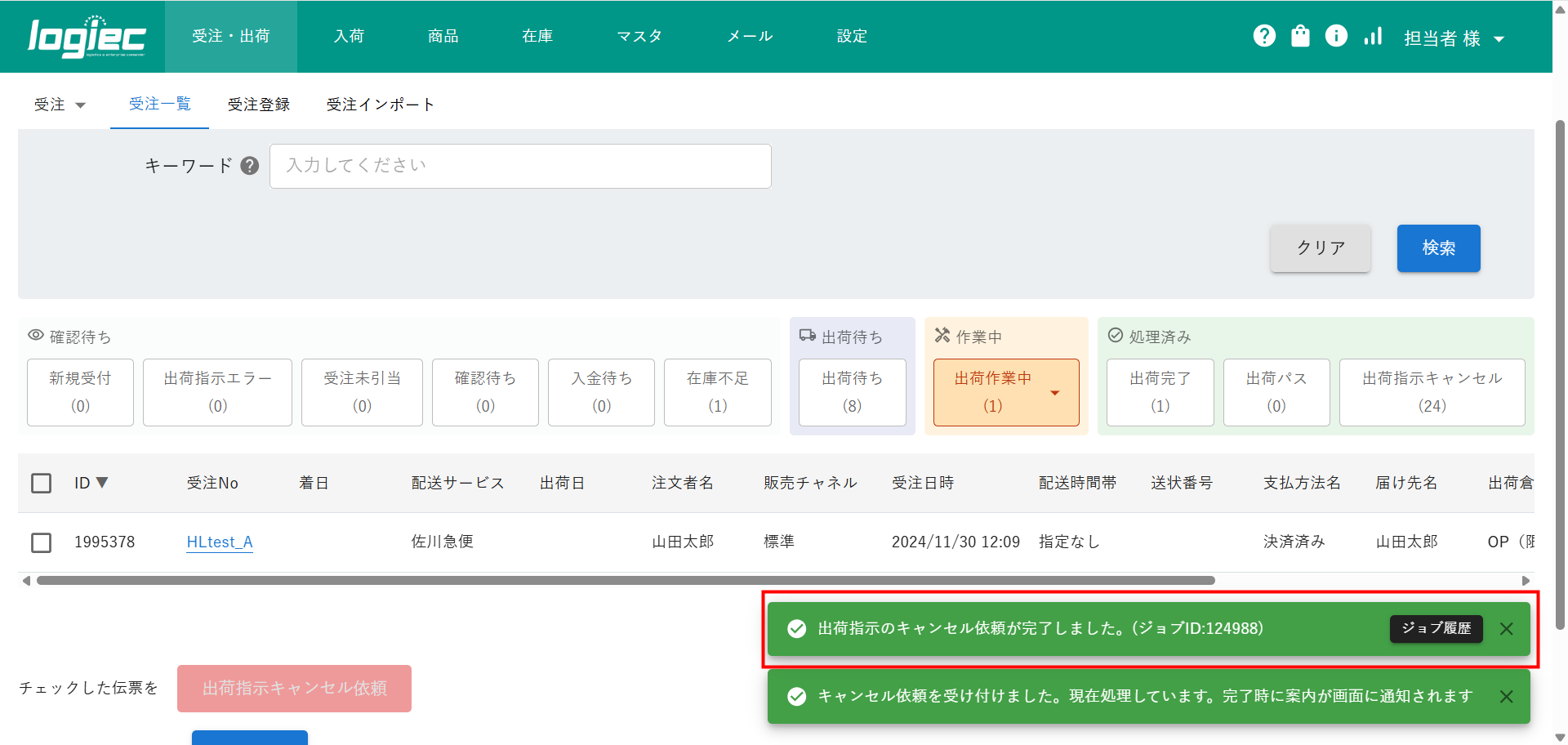Check the box for order 1995378
Image resolution: width=1568 pixels, height=745 pixels.
(42, 542)
